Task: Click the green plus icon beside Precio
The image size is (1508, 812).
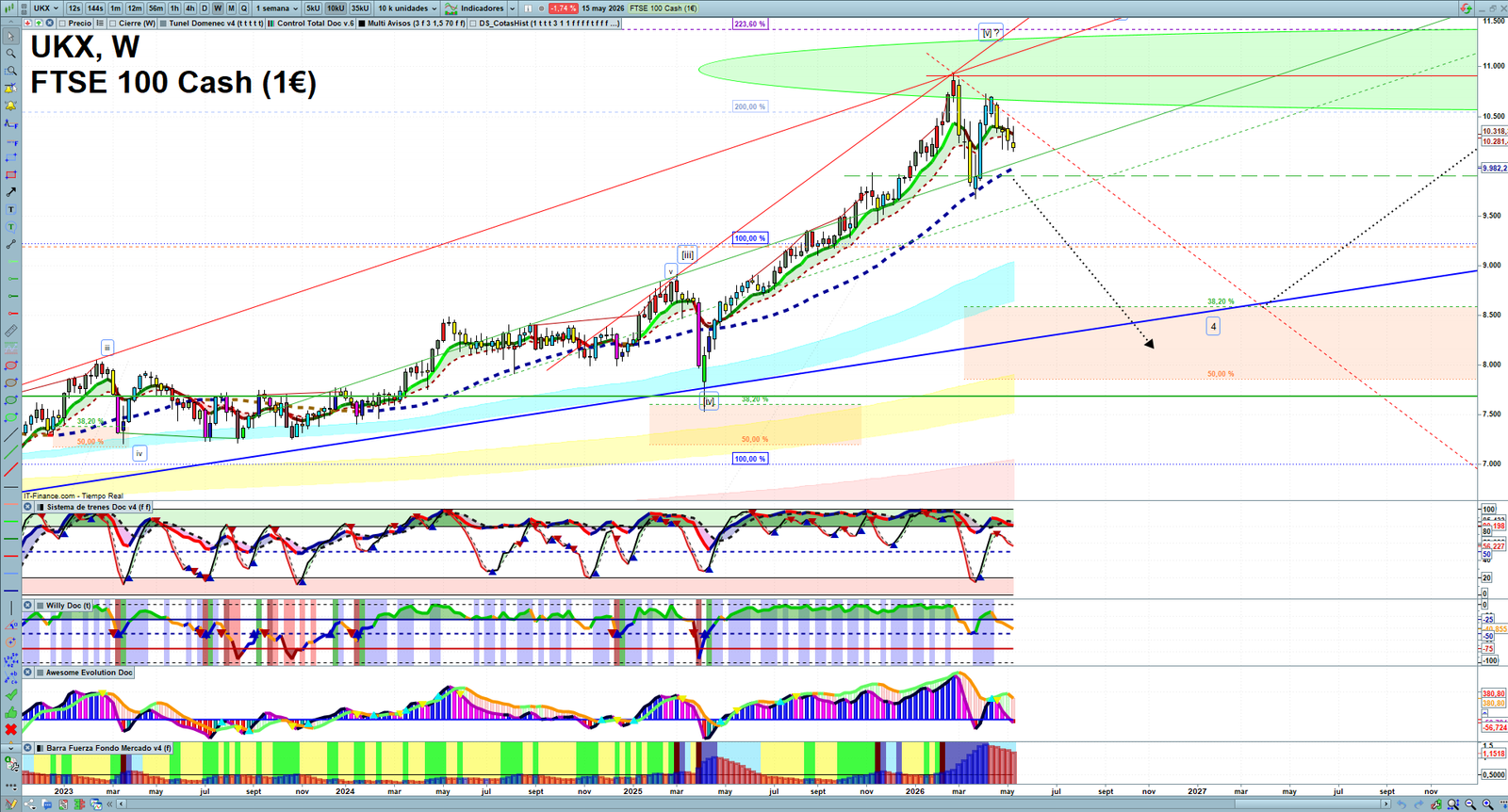Action: [x=39, y=24]
